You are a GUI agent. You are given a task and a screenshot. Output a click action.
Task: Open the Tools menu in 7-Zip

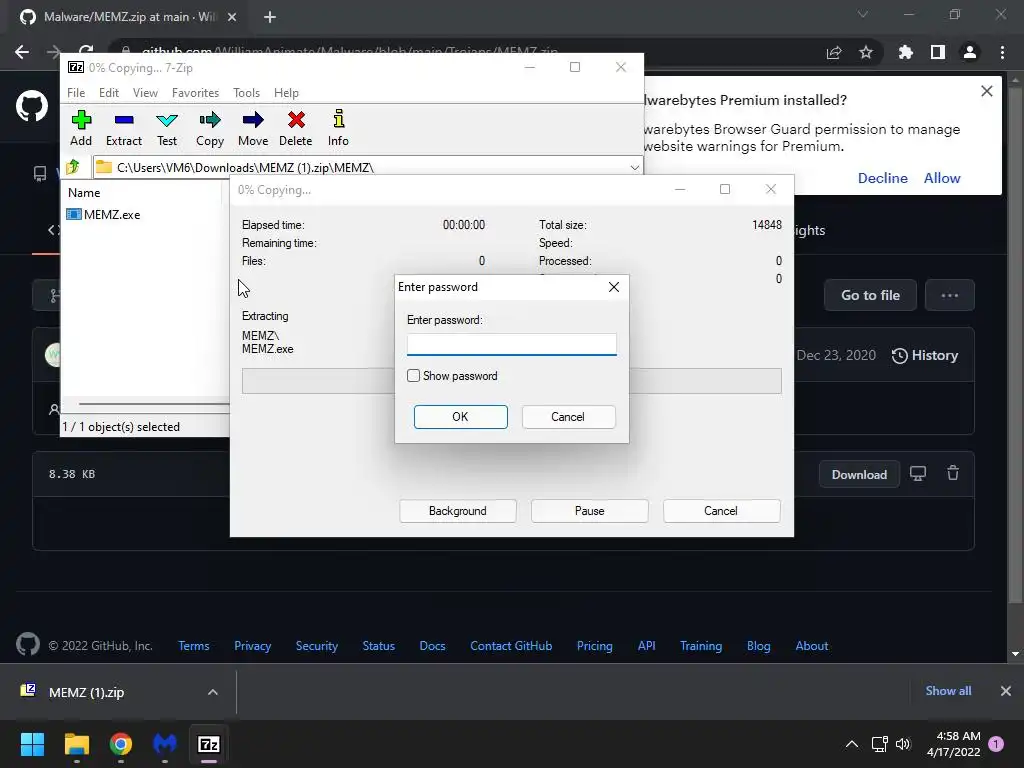coord(246,93)
